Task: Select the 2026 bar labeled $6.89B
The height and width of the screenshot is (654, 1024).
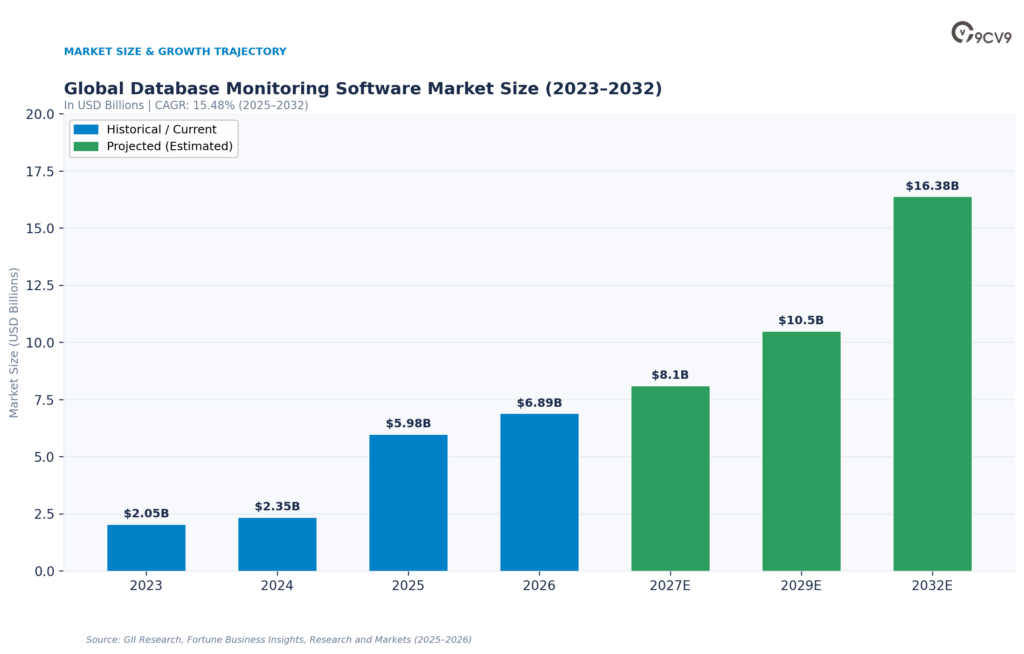Action: (x=539, y=493)
